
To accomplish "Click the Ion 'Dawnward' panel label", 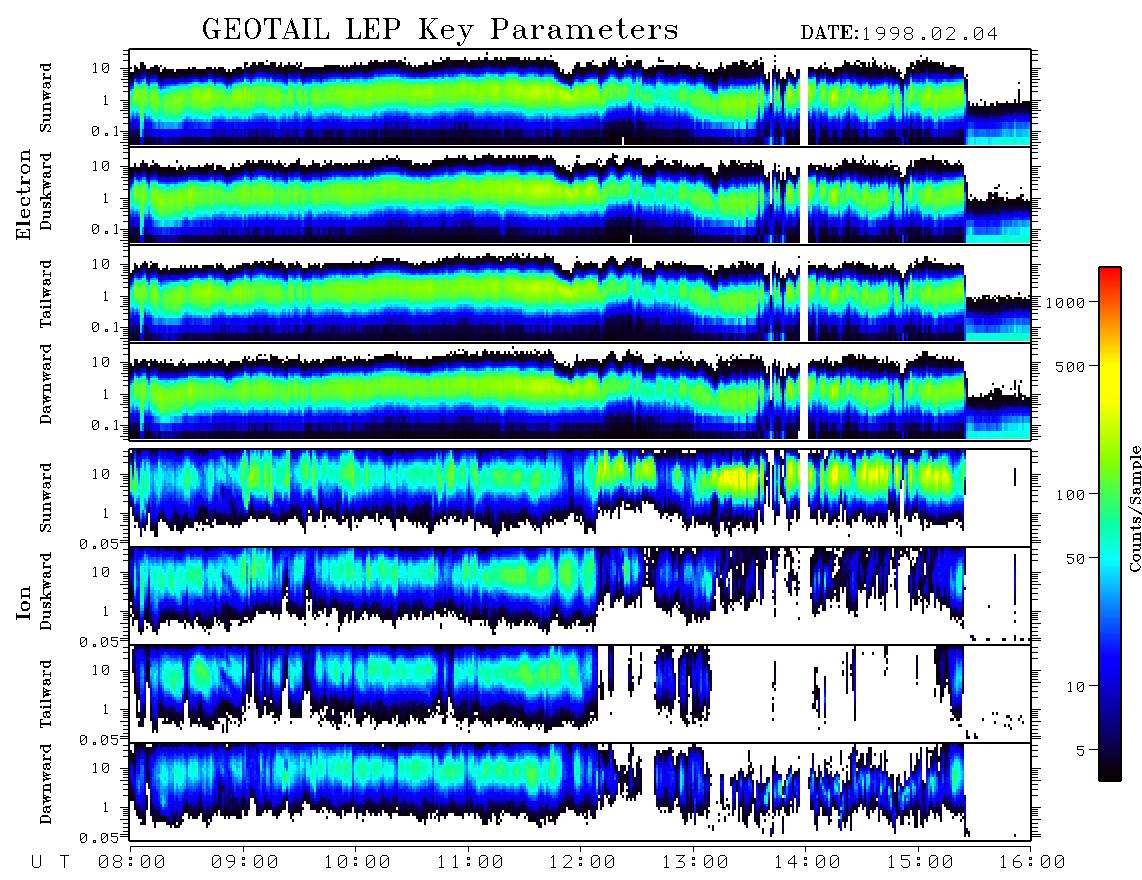I will (x=46, y=784).
